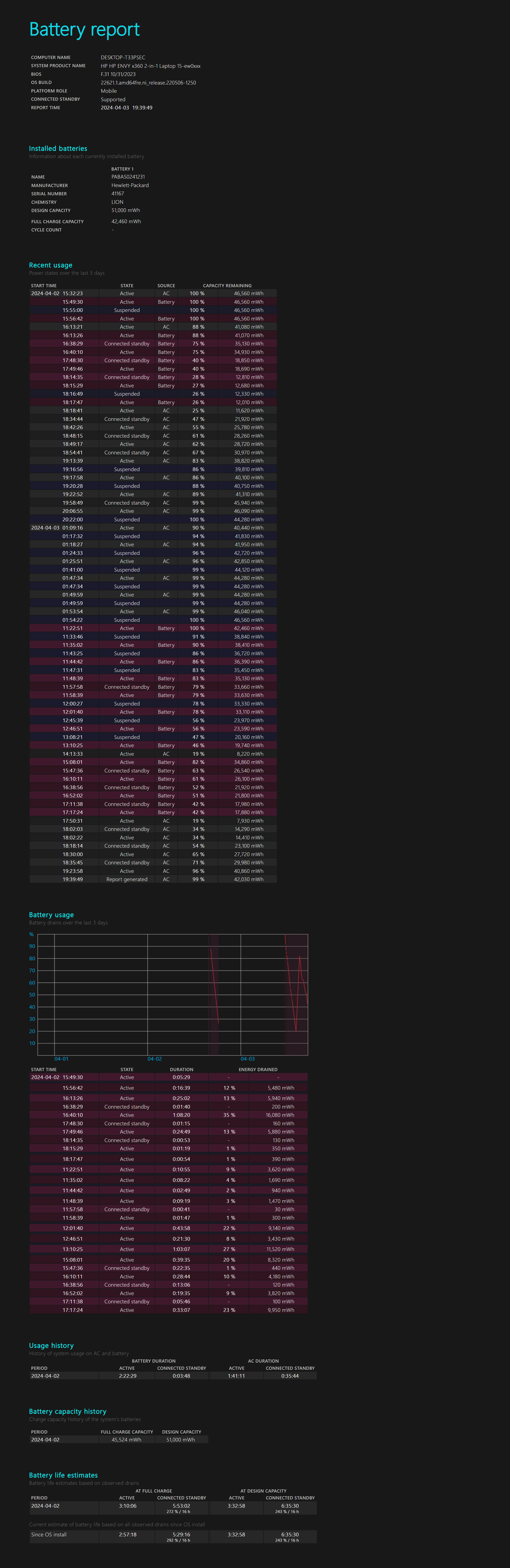Click the "5:53:02" connected standby estimate

click(181, 1506)
